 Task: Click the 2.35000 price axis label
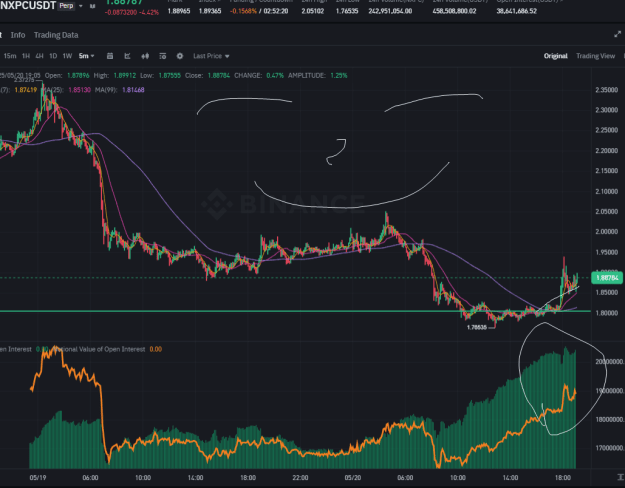[x=607, y=90]
